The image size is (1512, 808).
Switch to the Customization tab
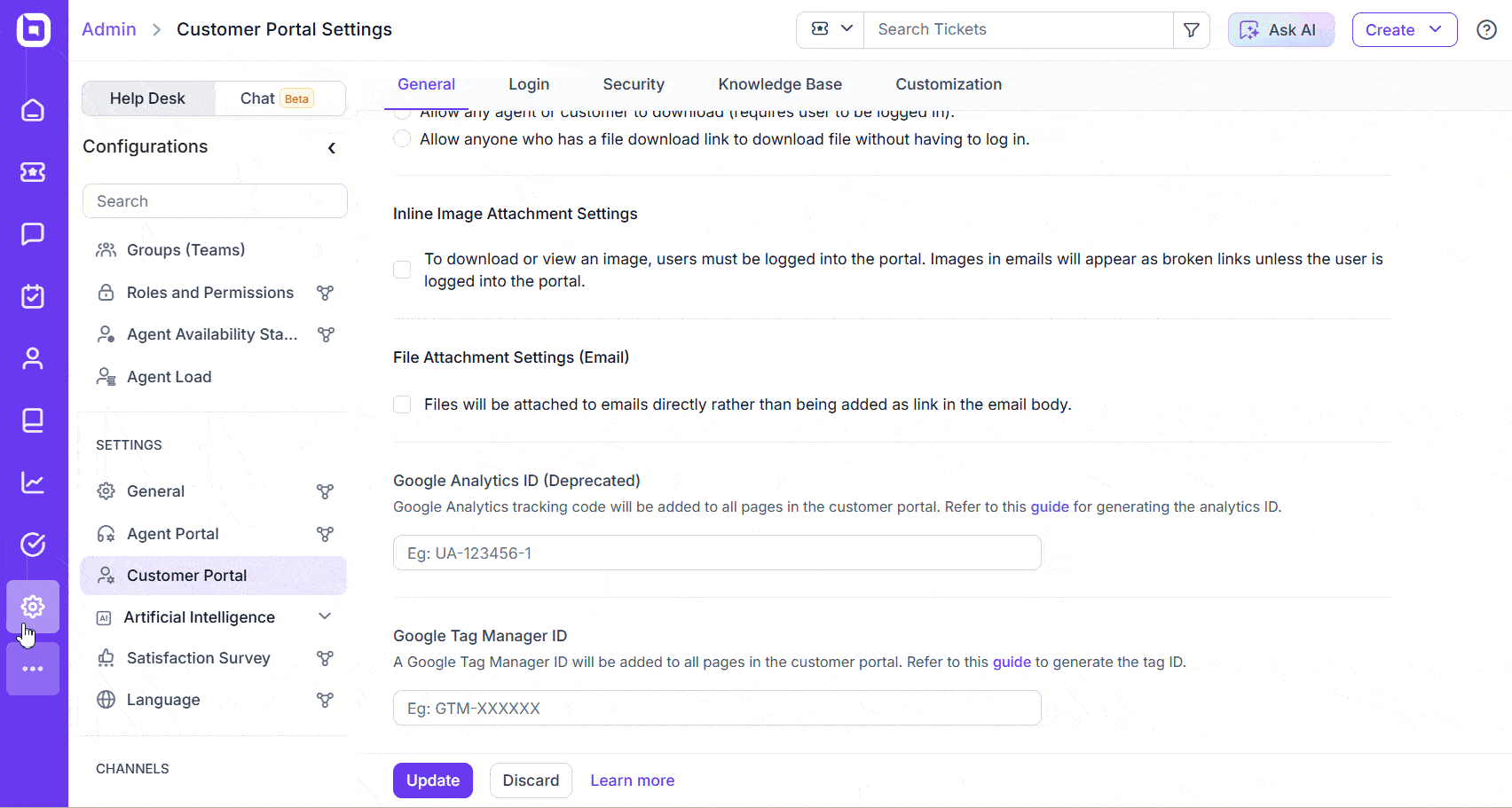(949, 84)
